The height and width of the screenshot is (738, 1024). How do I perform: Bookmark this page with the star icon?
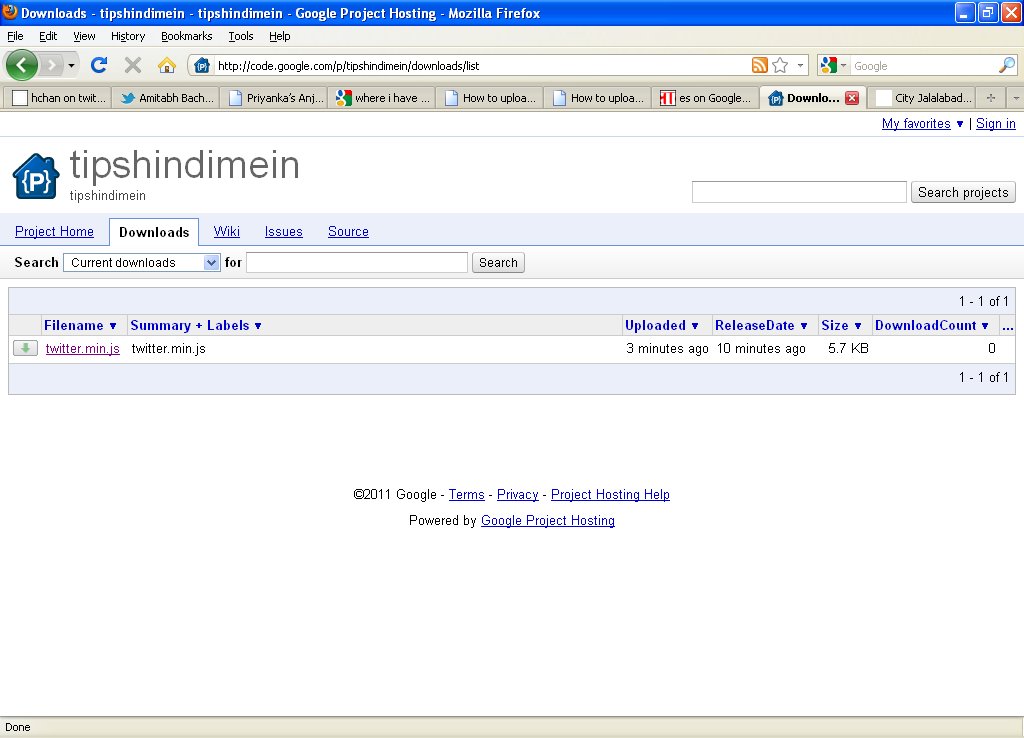780,65
